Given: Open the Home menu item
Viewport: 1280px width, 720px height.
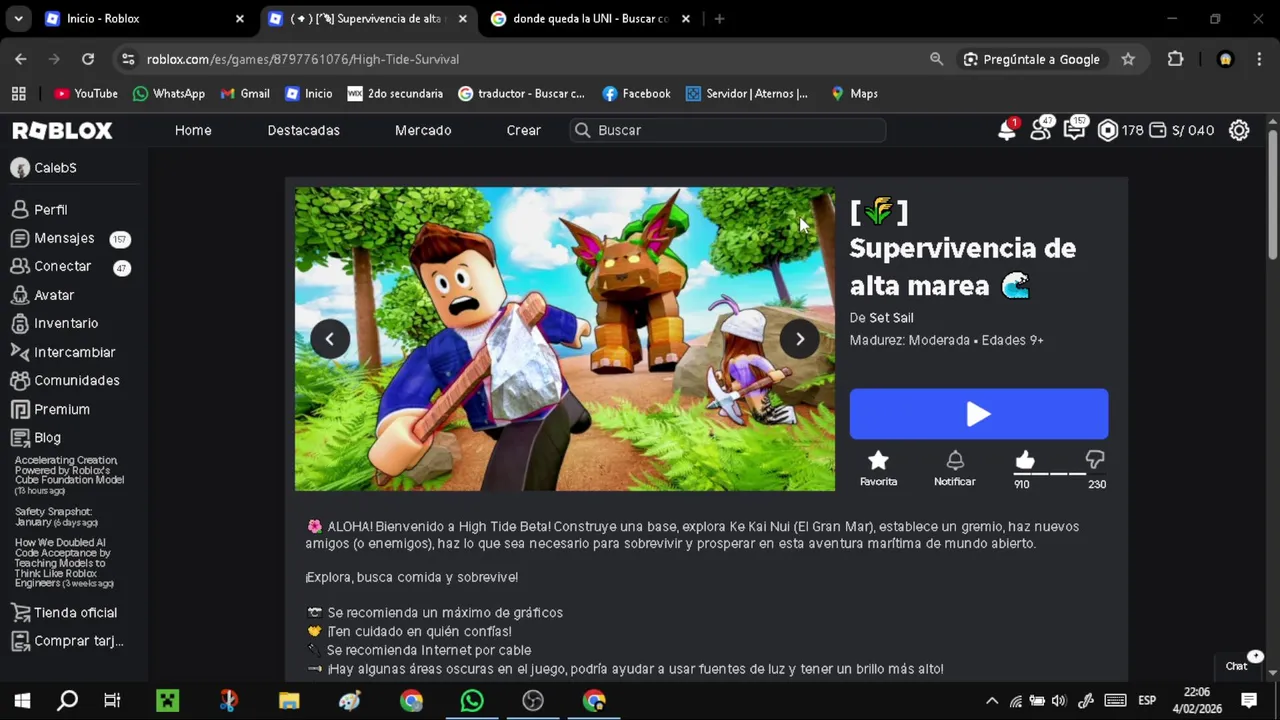Looking at the screenshot, I should click(193, 130).
